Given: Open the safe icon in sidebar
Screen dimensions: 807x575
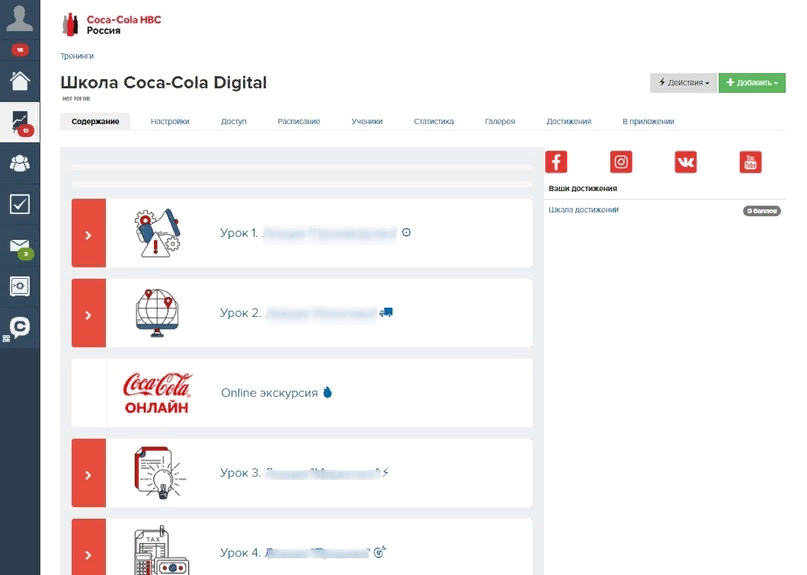Looking at the screenshot, I should pos(20,286).
